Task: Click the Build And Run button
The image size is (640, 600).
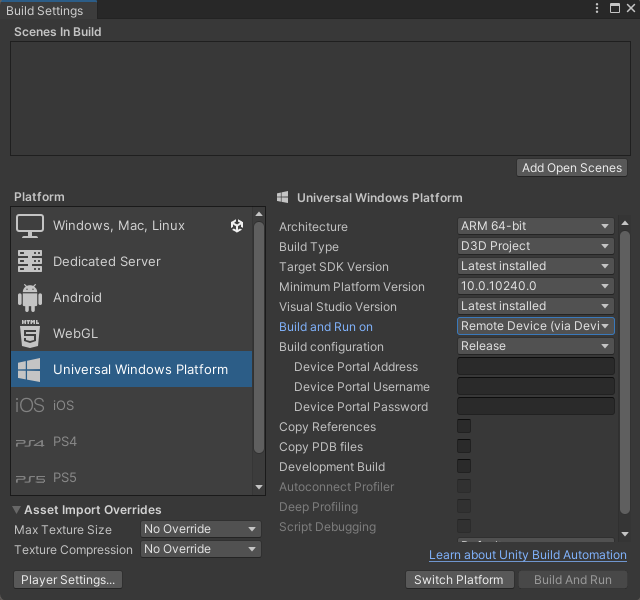Action: coord(573,580)
